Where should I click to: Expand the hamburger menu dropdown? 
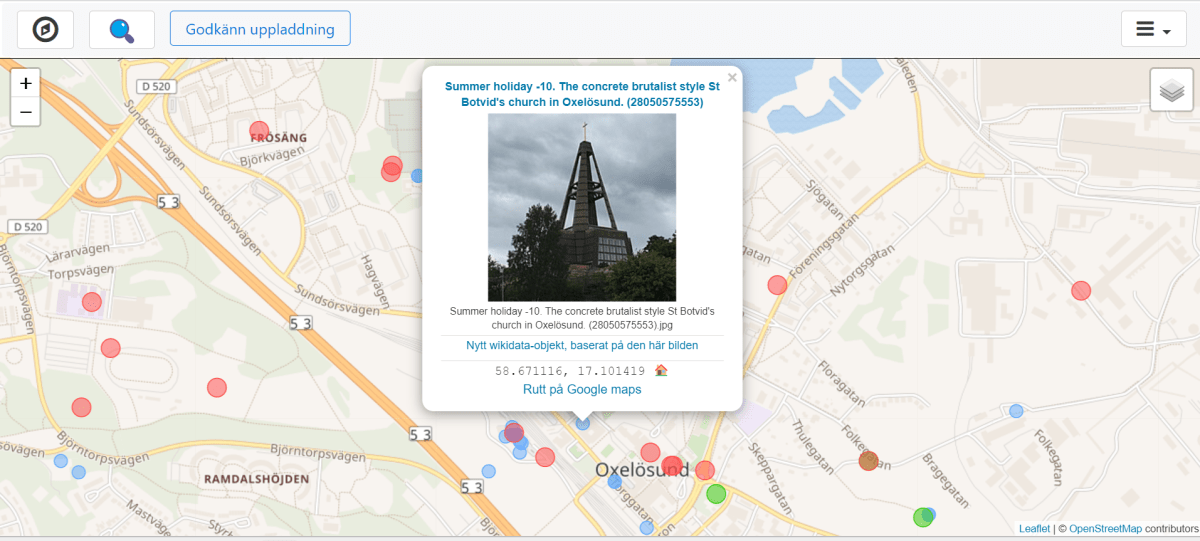[1152, 30]
